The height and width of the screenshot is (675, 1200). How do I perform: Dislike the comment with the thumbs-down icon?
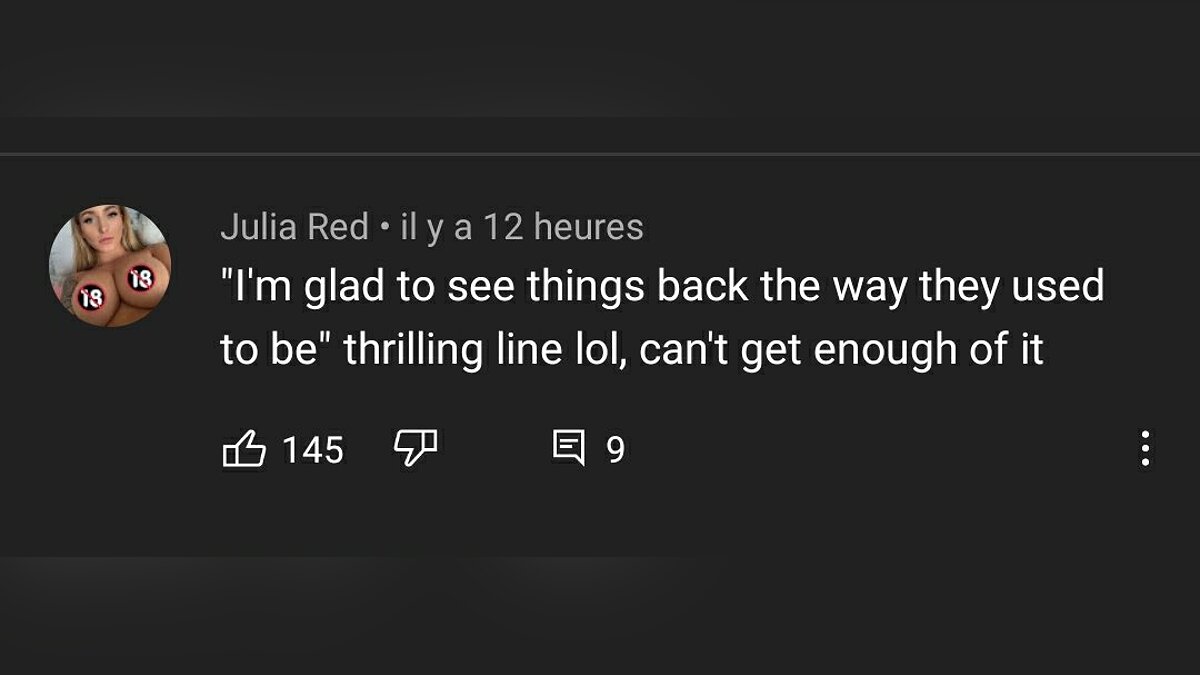coord(416,449)
